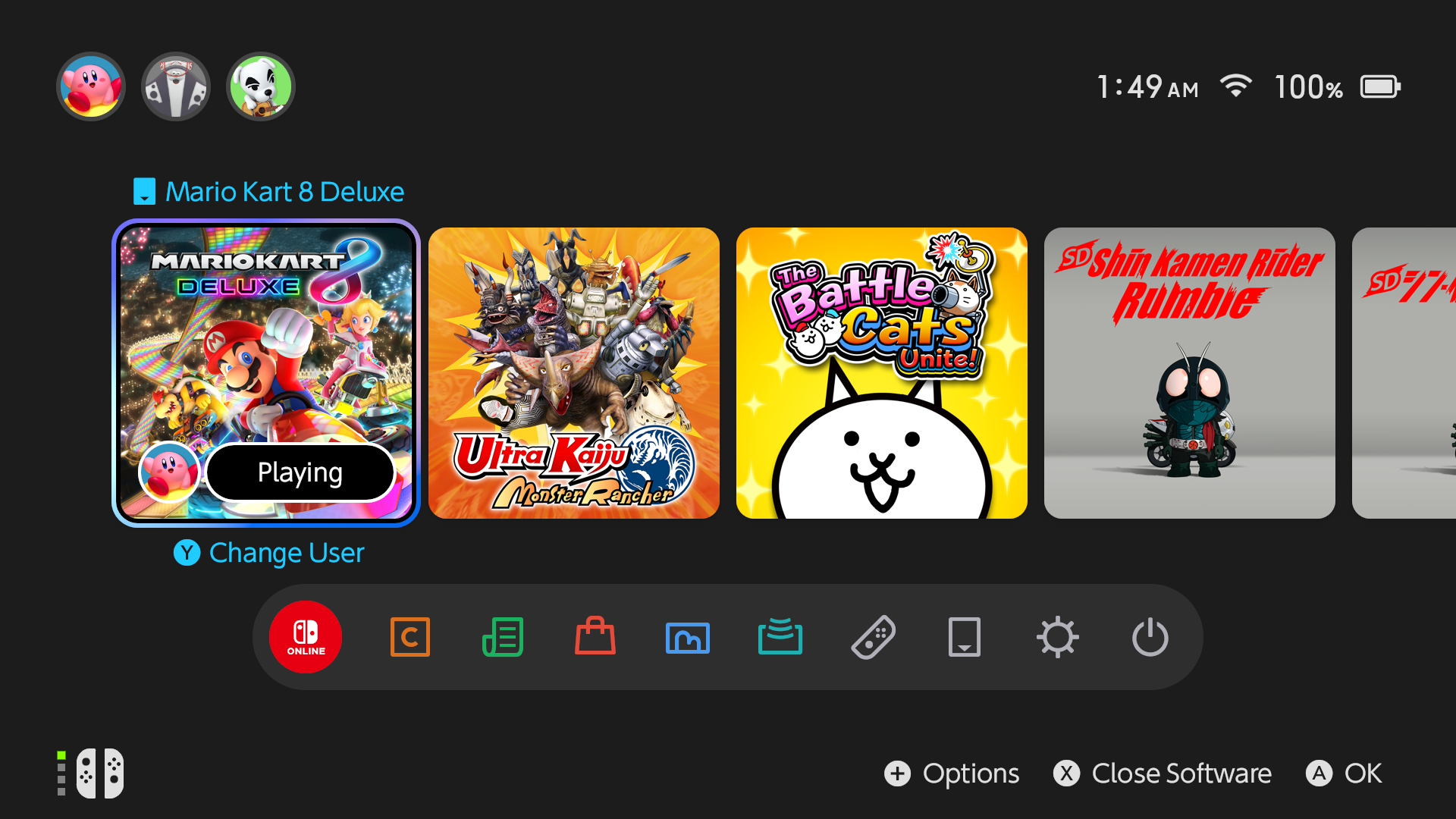Open System Settings gear icon
The height and width of the screenshot is (819, 1456).
1058,637
